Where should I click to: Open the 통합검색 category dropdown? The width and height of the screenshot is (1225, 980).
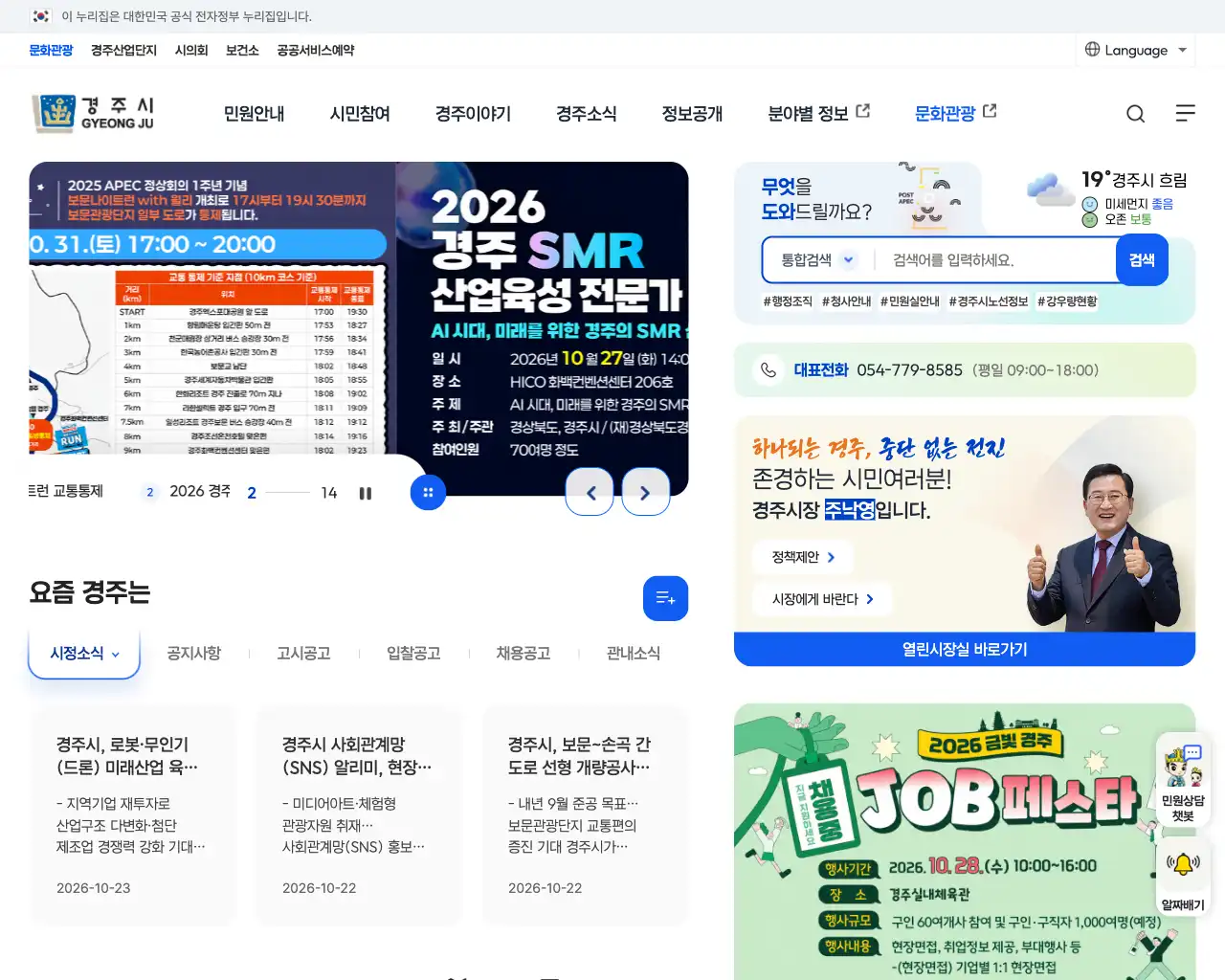818,259
